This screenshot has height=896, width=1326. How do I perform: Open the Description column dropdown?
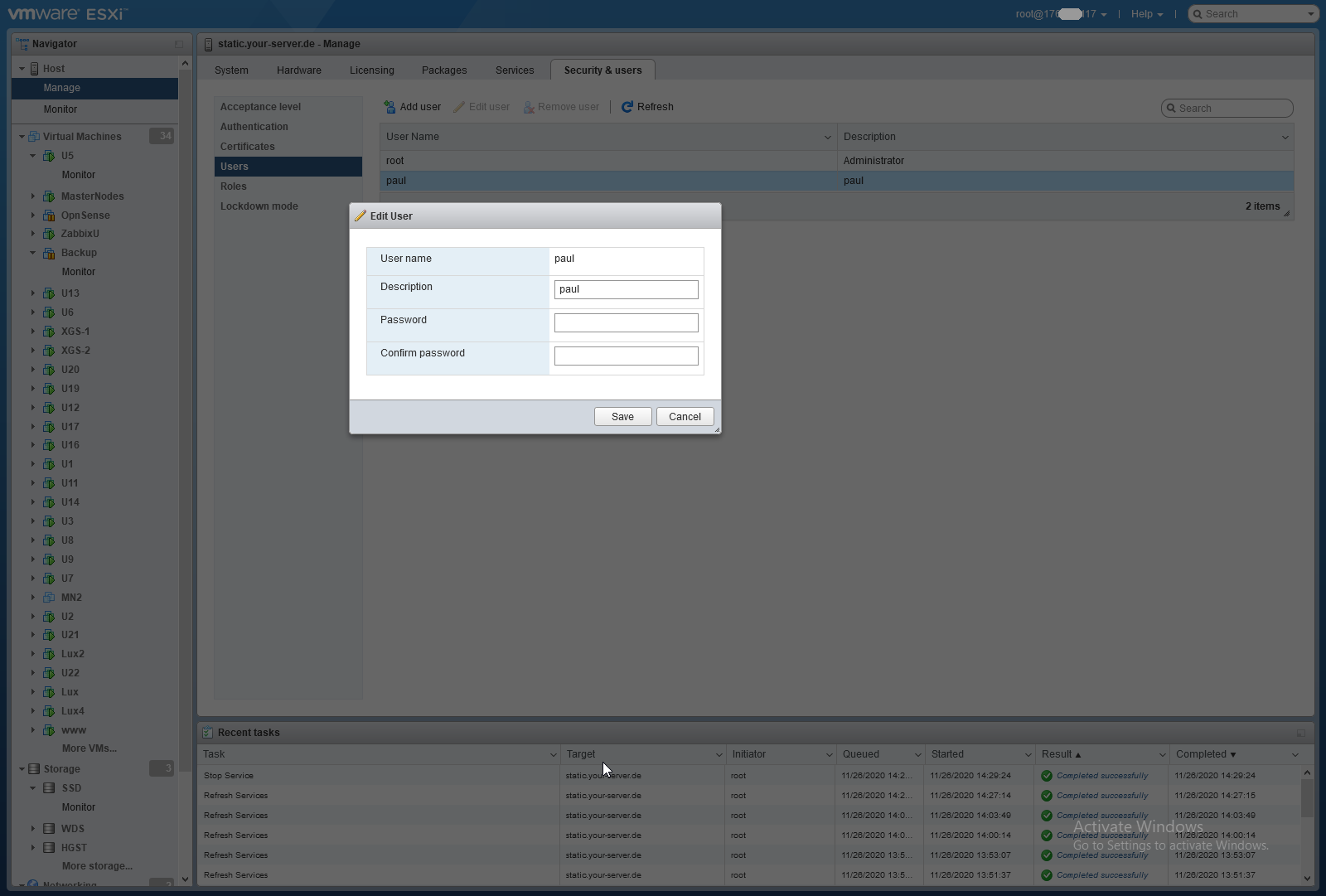[1285, 138]
